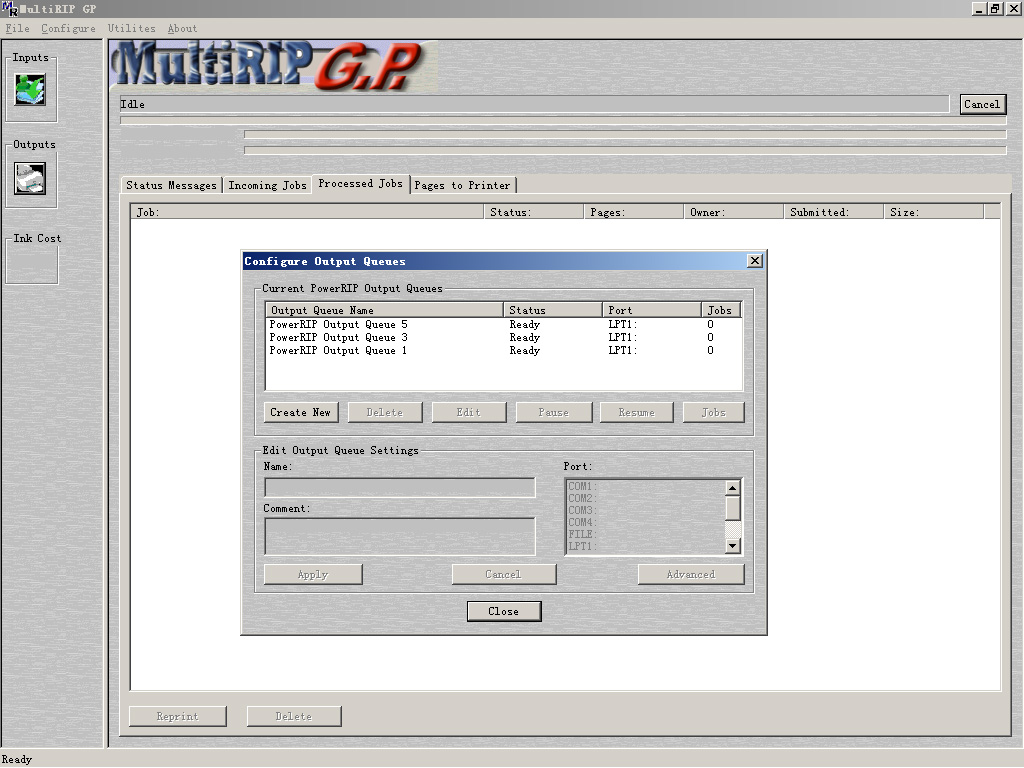Restore the MultiRIP GP window size
1024x768 pixels.
pos(995,8)
